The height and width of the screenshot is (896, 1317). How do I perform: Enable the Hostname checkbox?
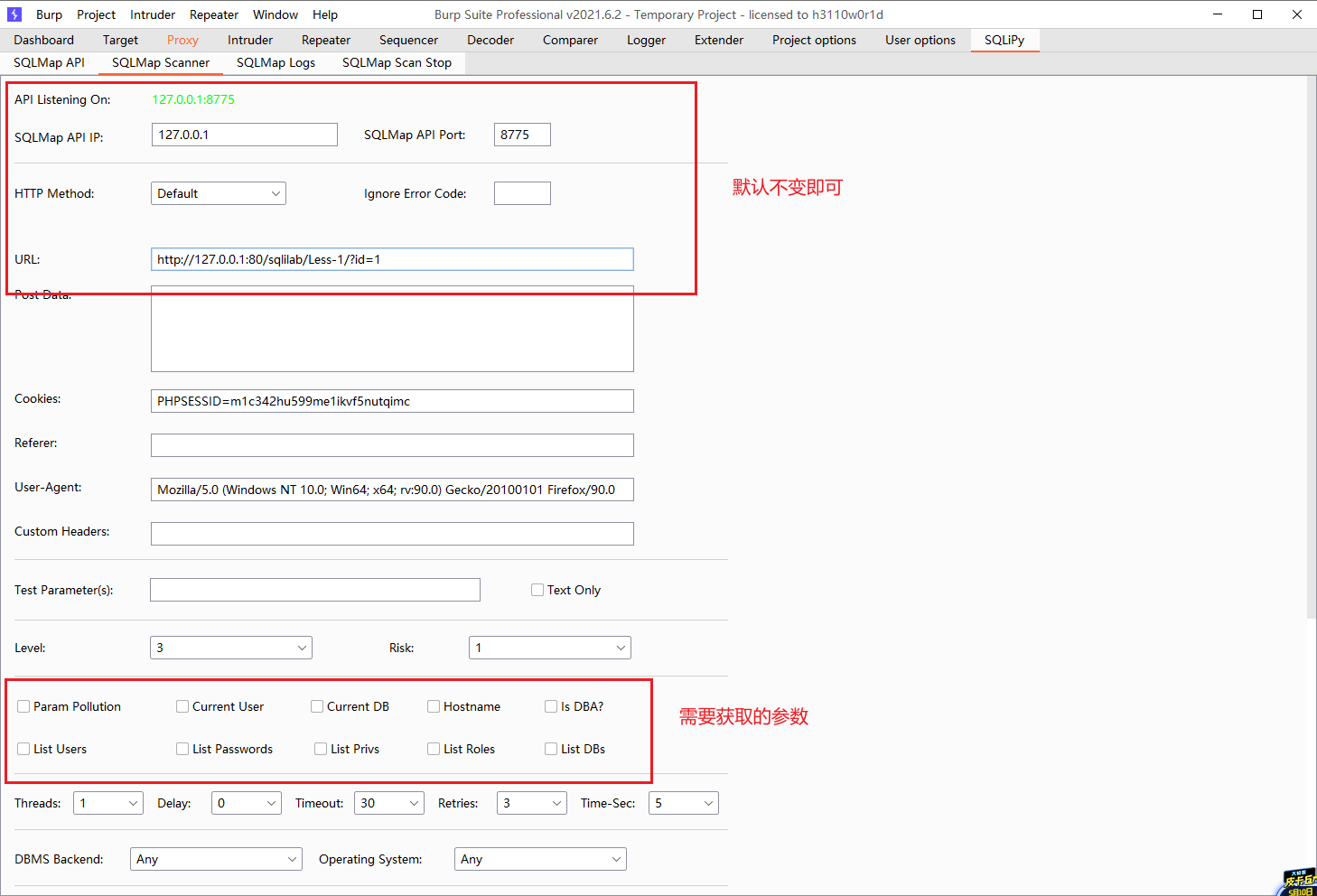coord(434,706)
